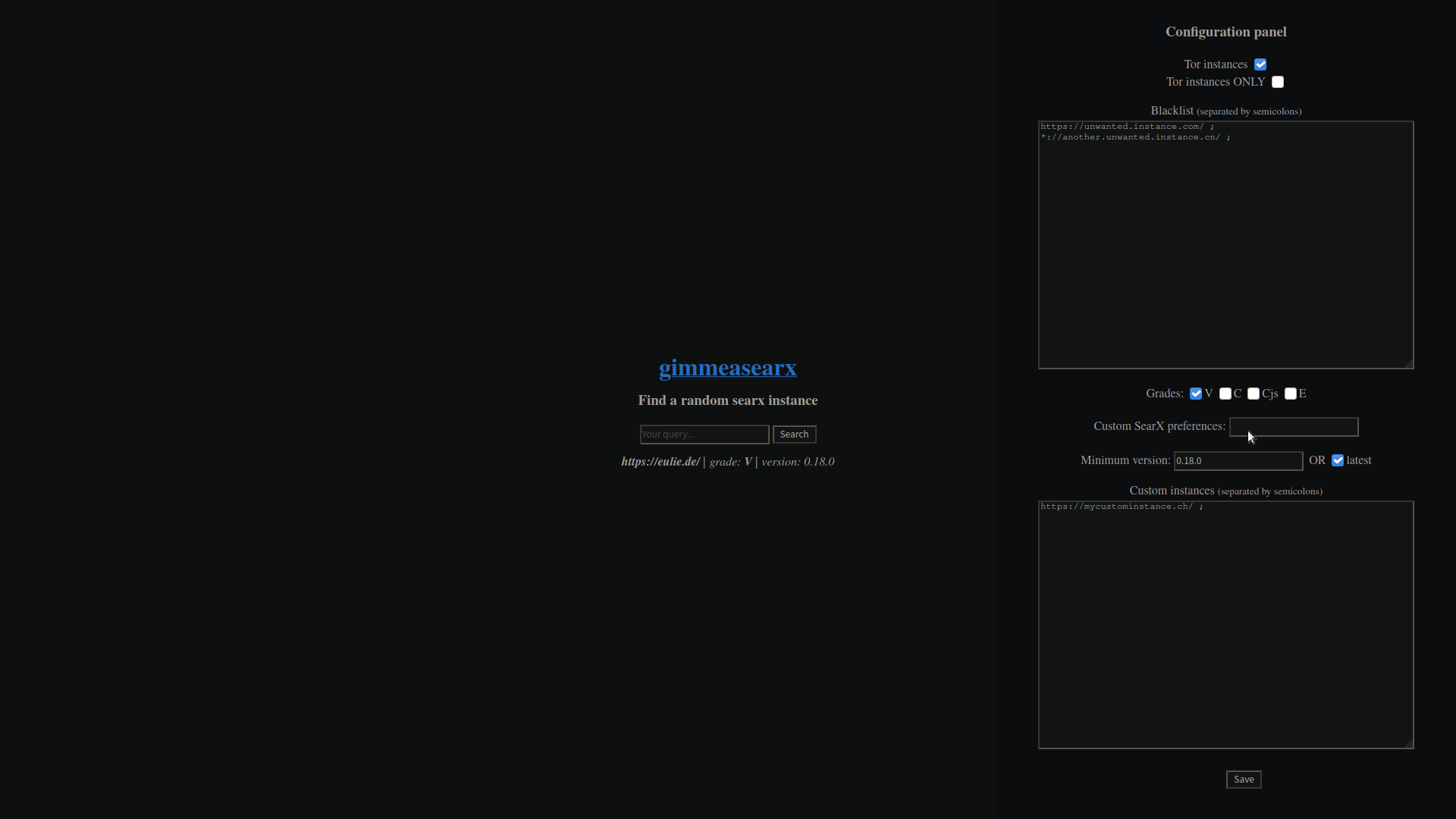Focus the Your query search box
Viewport: 1456px width, 819px height.
704,435
